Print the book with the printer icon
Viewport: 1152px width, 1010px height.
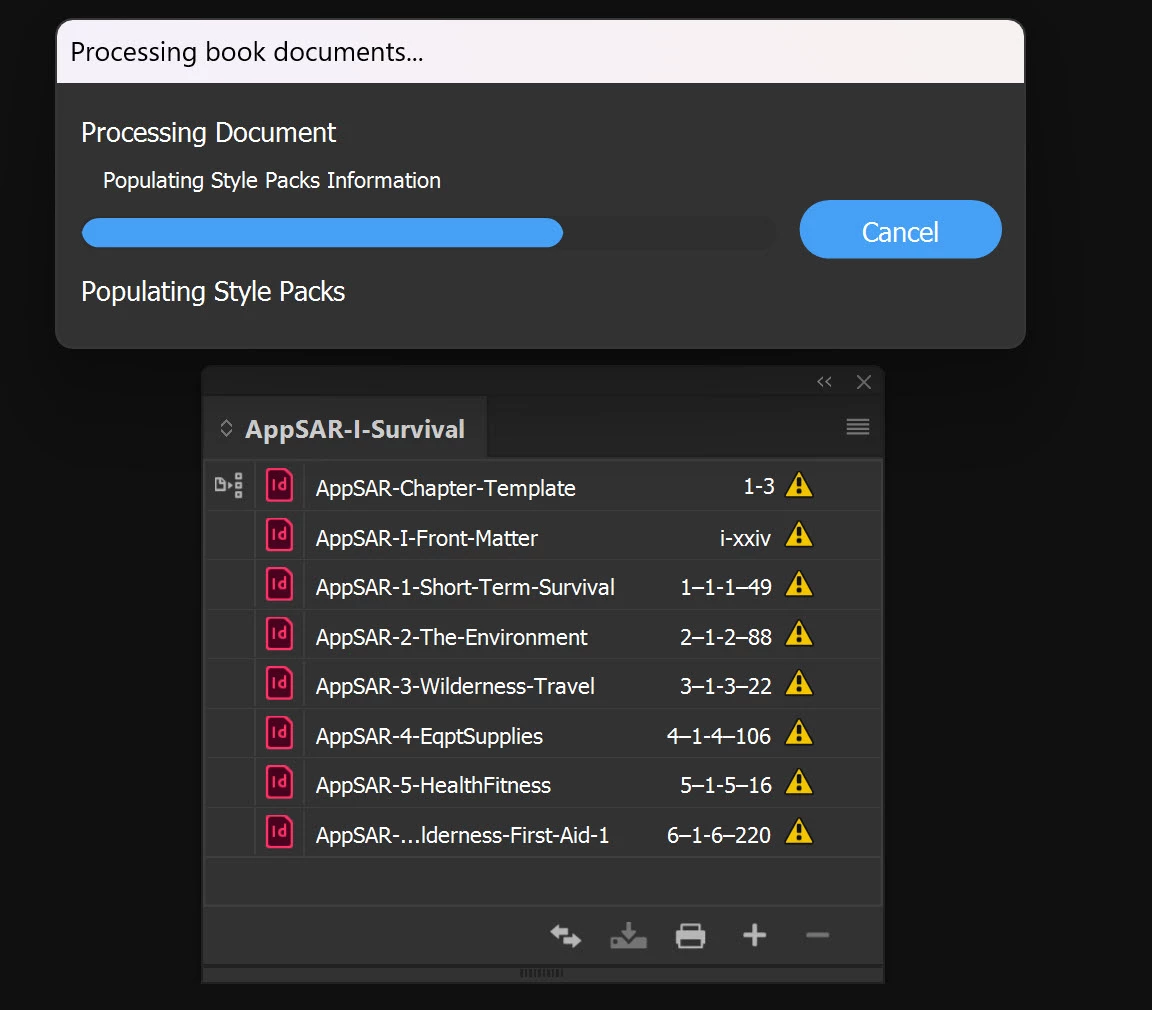point(691,936)
